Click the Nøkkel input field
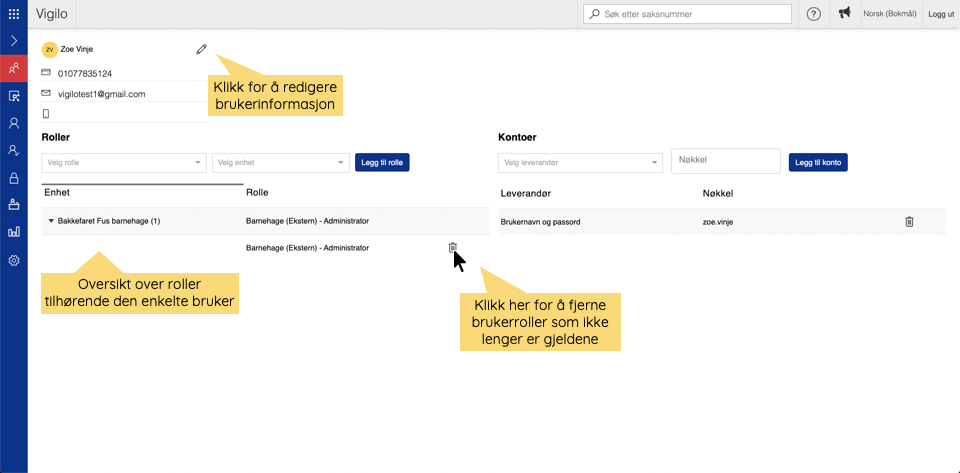Image resolution: width=960 pixels, height=473 pixels. pyautogui.click(x=725, y=161)
